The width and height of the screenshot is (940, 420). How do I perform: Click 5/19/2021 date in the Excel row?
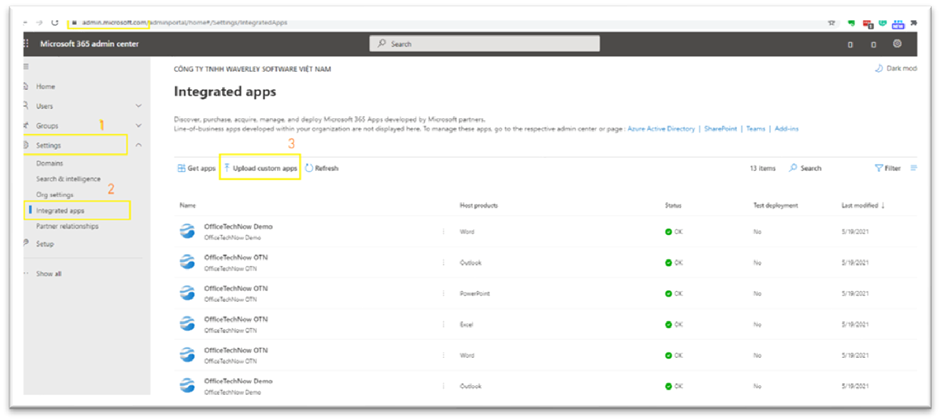point(855,324)
